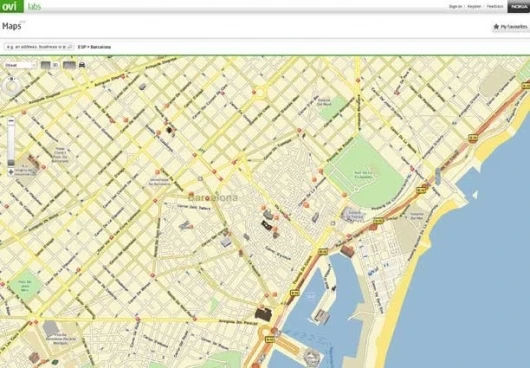This screenshot has height=368, width=530.
Task: Click the zoom slider handle
Action: (11, 163)
